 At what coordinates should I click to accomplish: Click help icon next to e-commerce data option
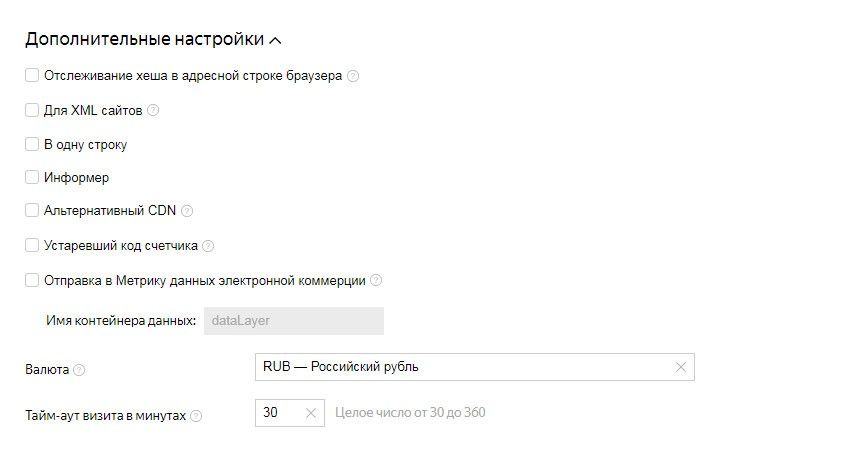click(x=376, y=281)
